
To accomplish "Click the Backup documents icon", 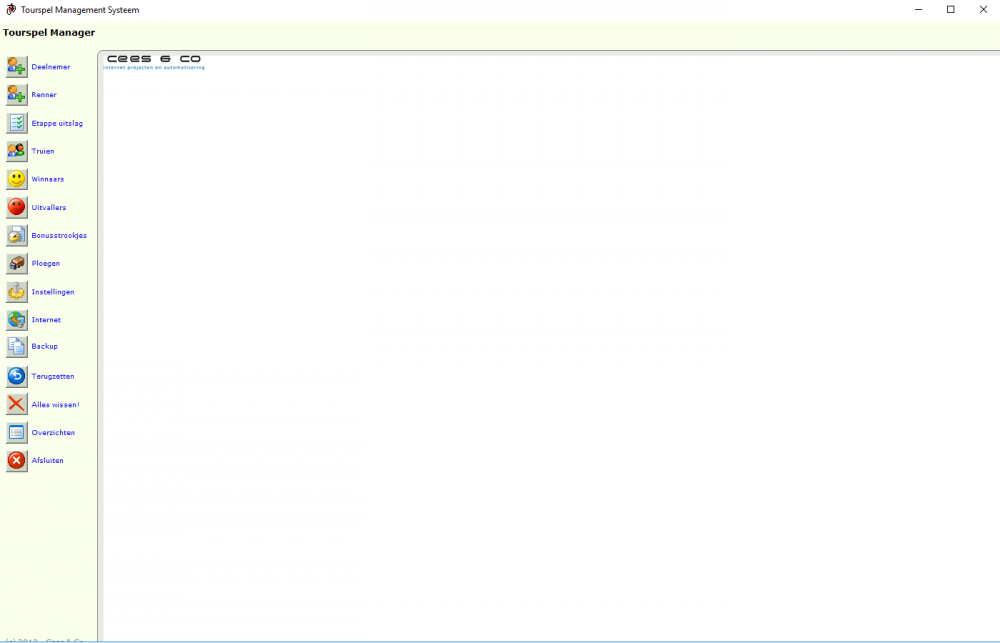I will pos(17,346).
